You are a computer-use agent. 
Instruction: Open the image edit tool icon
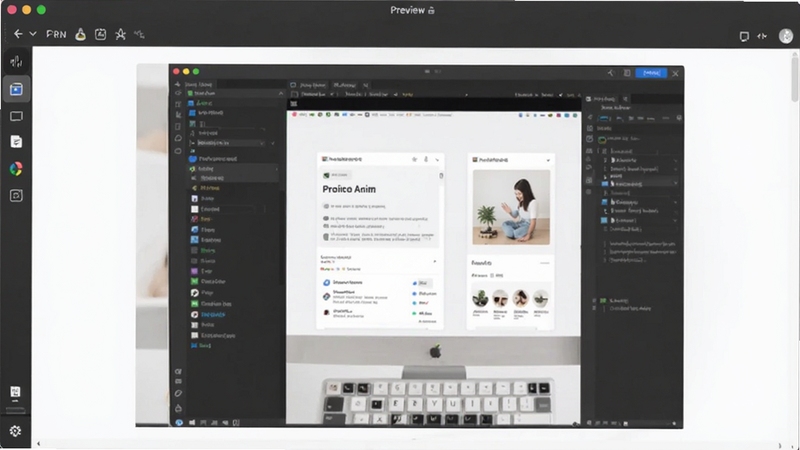101,34
